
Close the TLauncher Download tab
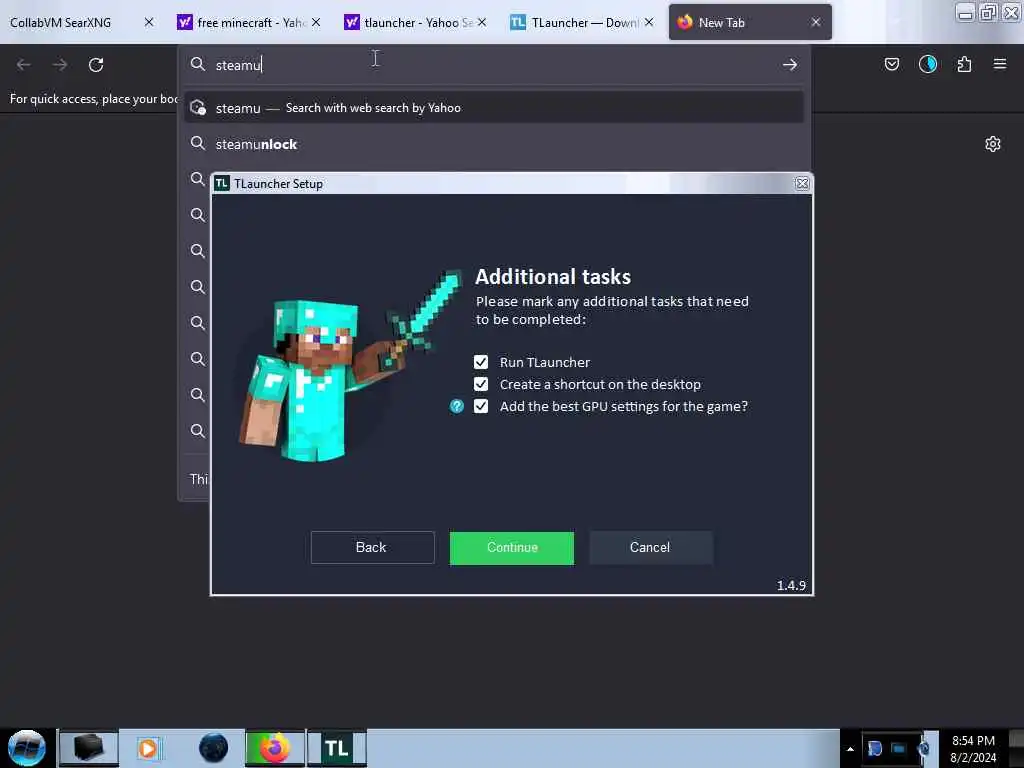tap(649, 22)
